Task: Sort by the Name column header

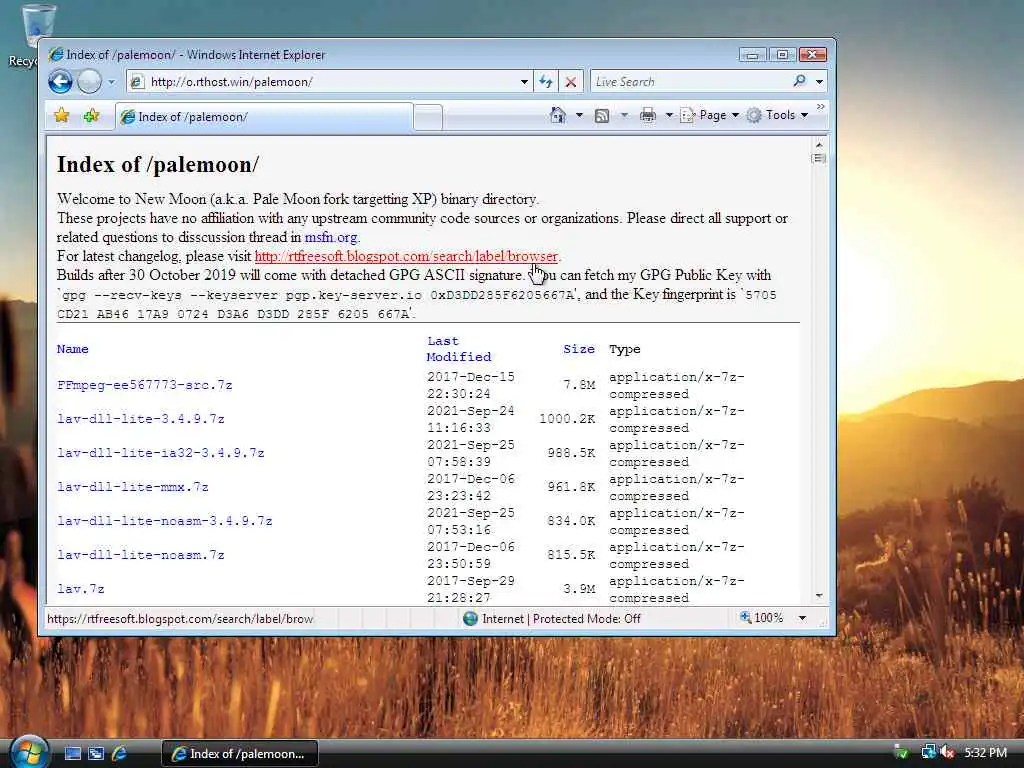Action: coord(72,349)
